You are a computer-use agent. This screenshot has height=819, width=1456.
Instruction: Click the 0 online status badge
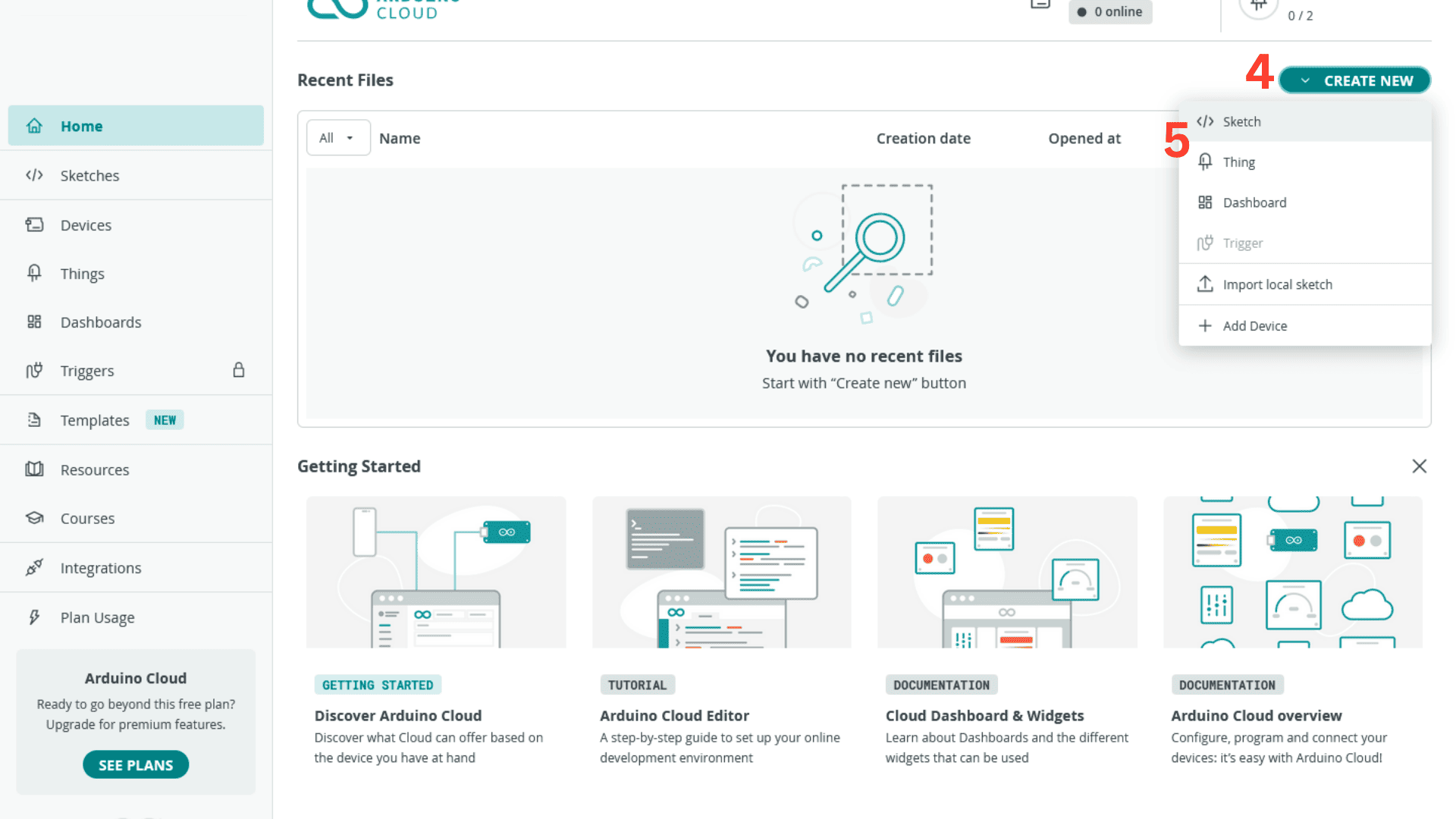coord(1110,12)
